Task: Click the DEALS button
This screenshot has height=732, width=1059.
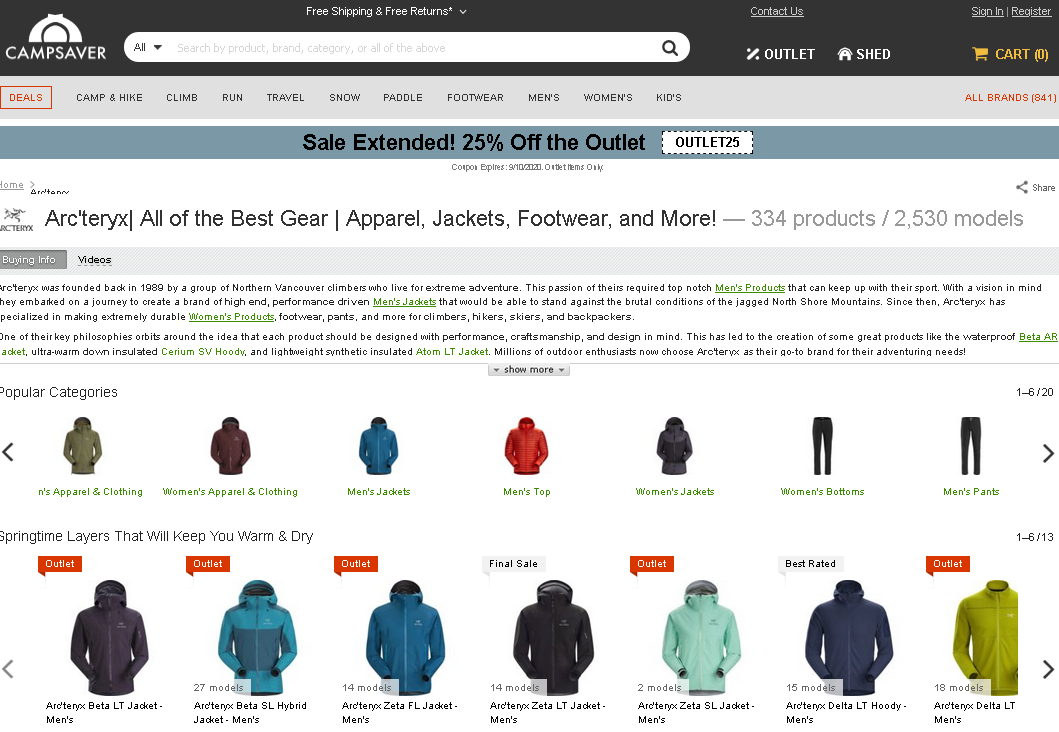Action: (x=26, y=98)
